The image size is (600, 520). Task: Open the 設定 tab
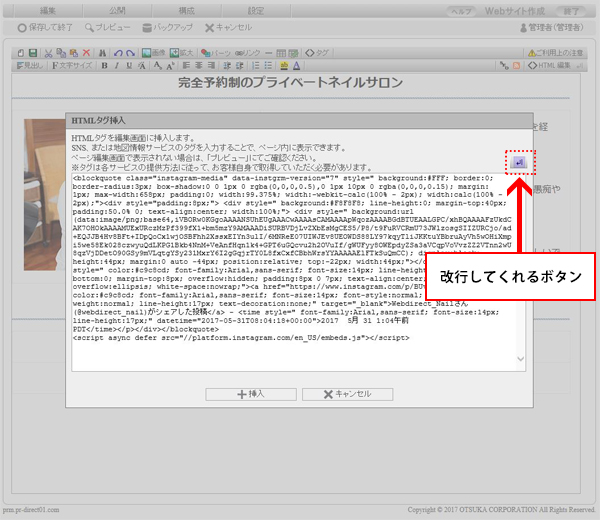[x=256, y=11]
